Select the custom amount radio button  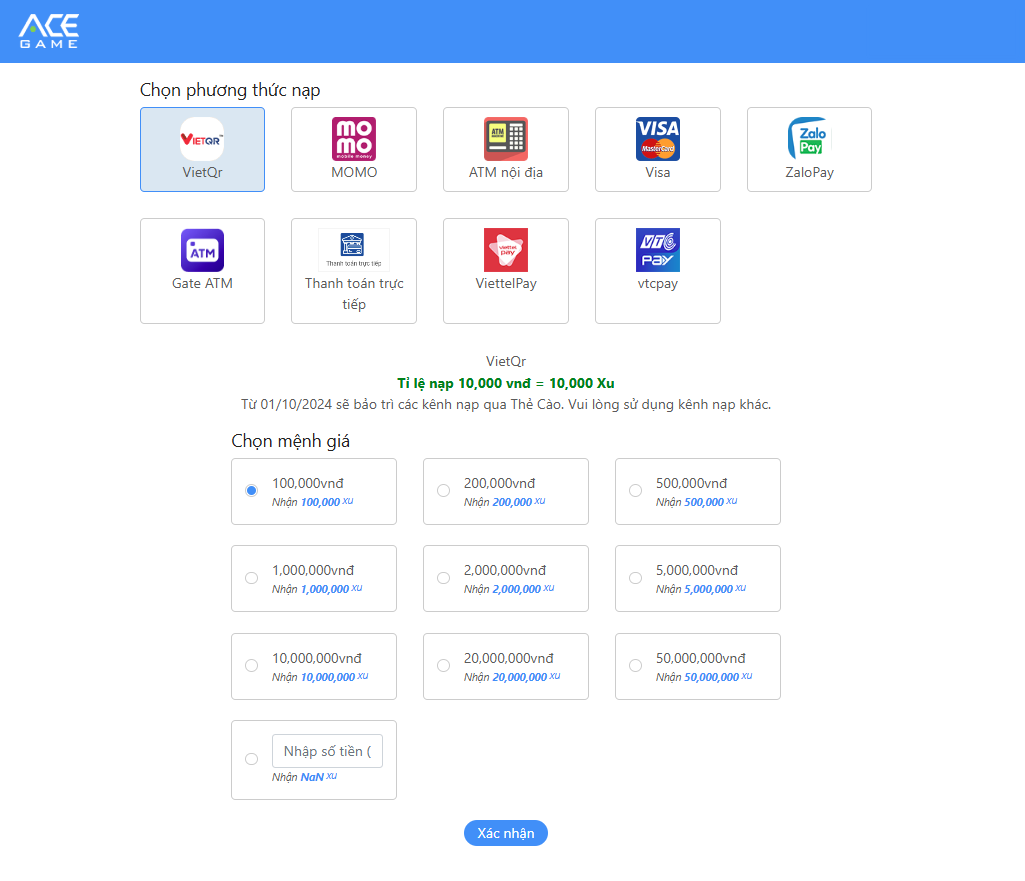click(251, 759)
